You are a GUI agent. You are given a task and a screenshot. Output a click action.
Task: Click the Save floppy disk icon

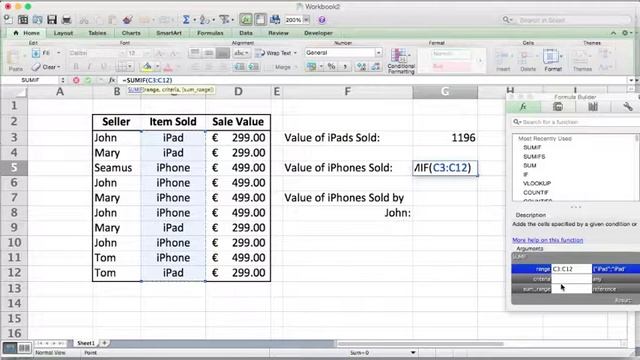52,19
